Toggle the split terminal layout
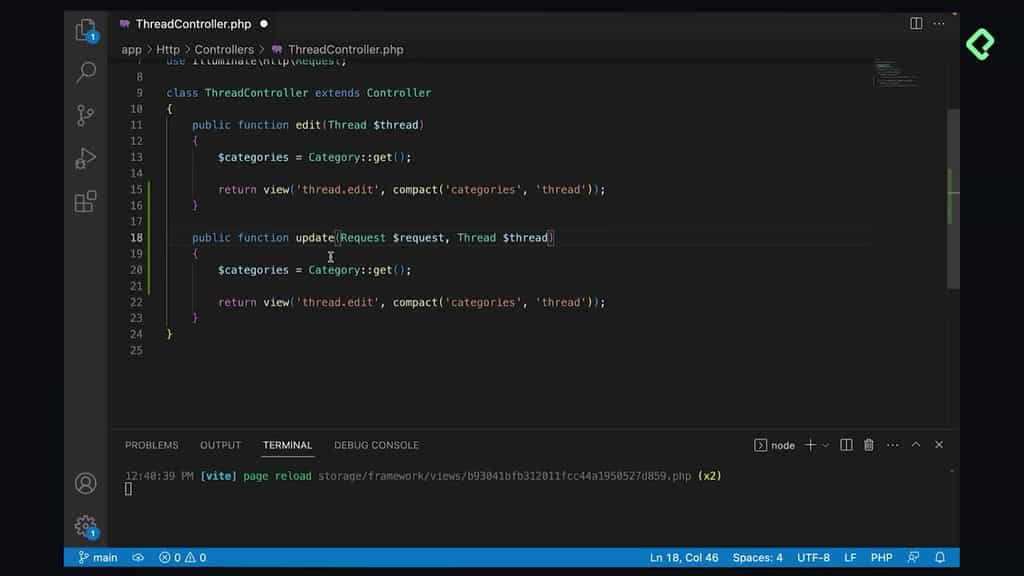The width and height of the screenshot is (1024, 576). pyautogui.click(x=845, y=445)
